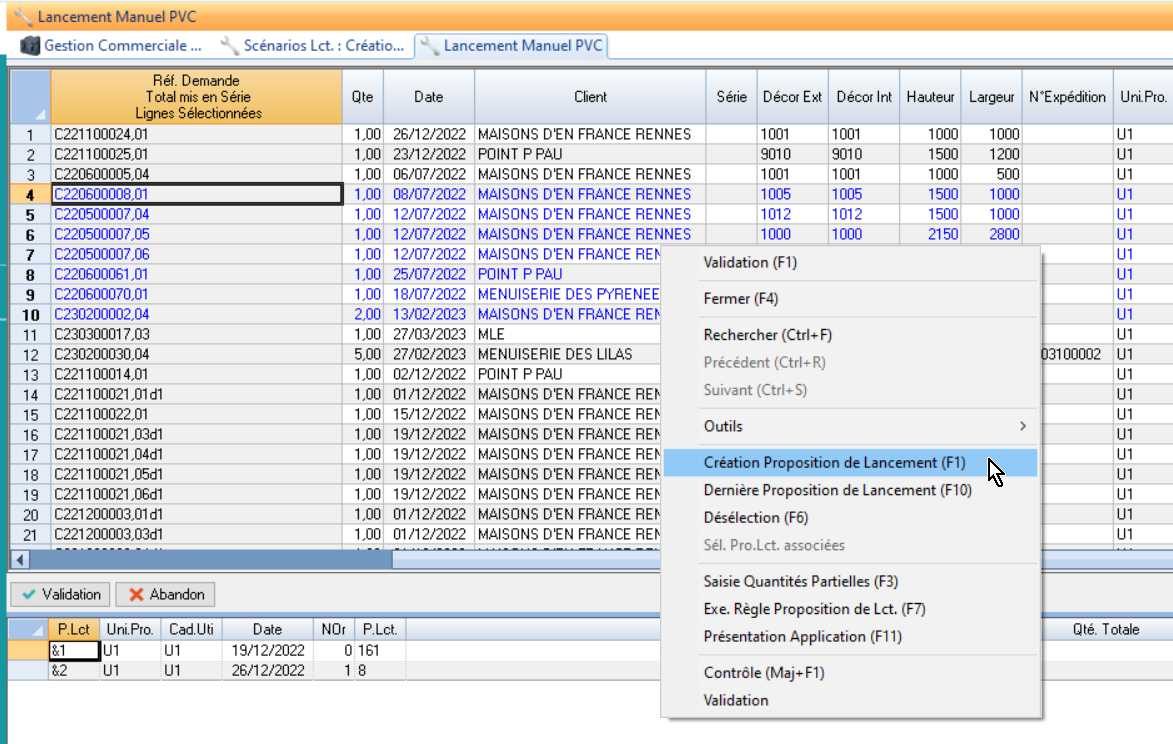Screen dimensions: 1173x744
Task: Click the horizontal scrollbar left arrow
Action: click(20, 560)
